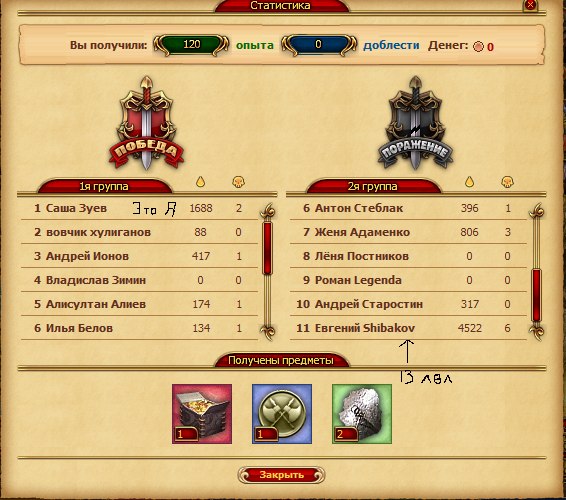Close the Статистика window with the X

pyautogui.click(x=530, y=5)
